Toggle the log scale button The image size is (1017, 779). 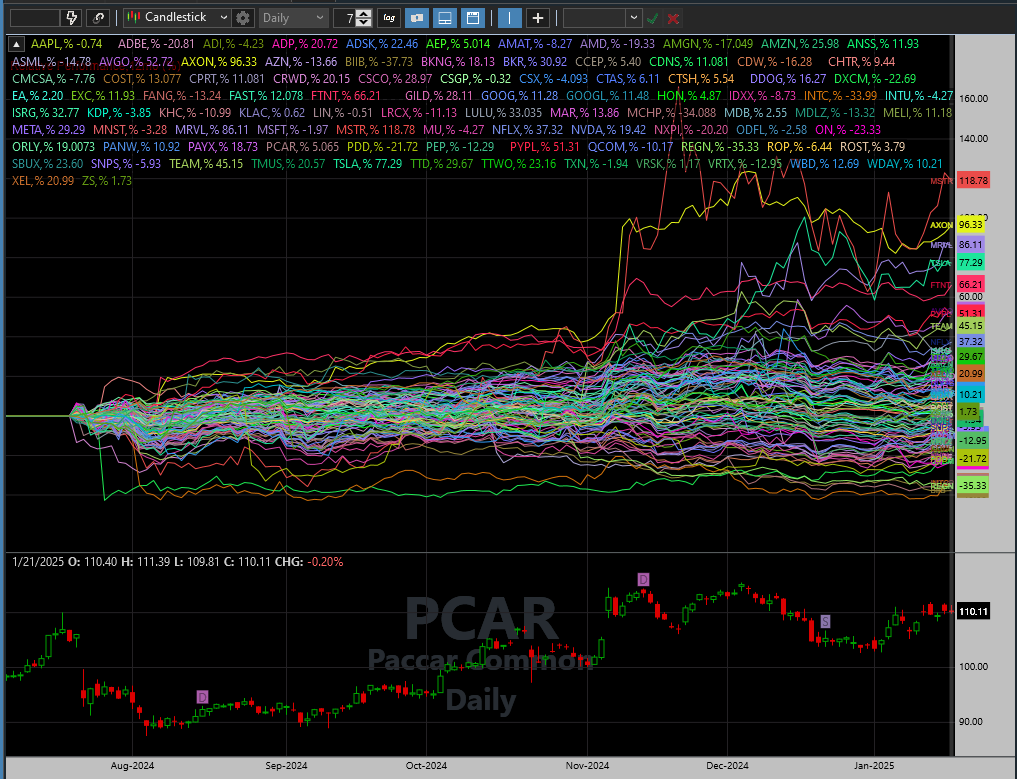point(389,18)
